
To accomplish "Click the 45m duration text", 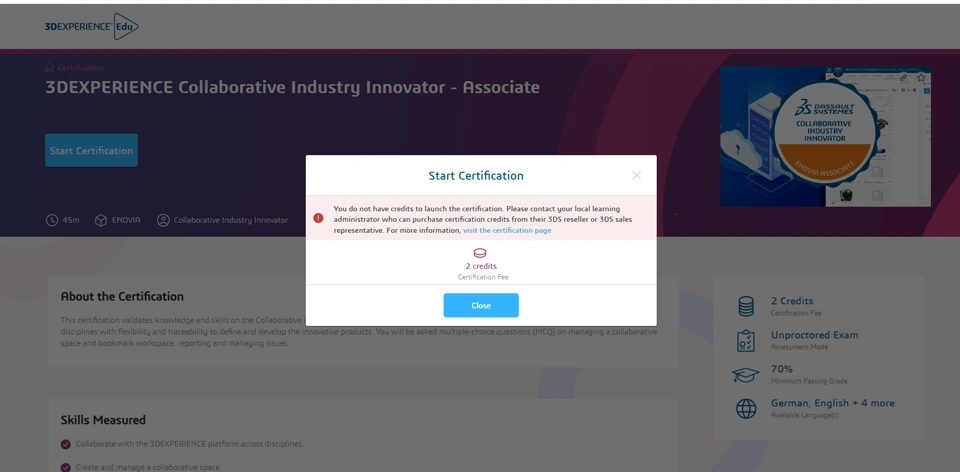I will click(x=71, y=220).
